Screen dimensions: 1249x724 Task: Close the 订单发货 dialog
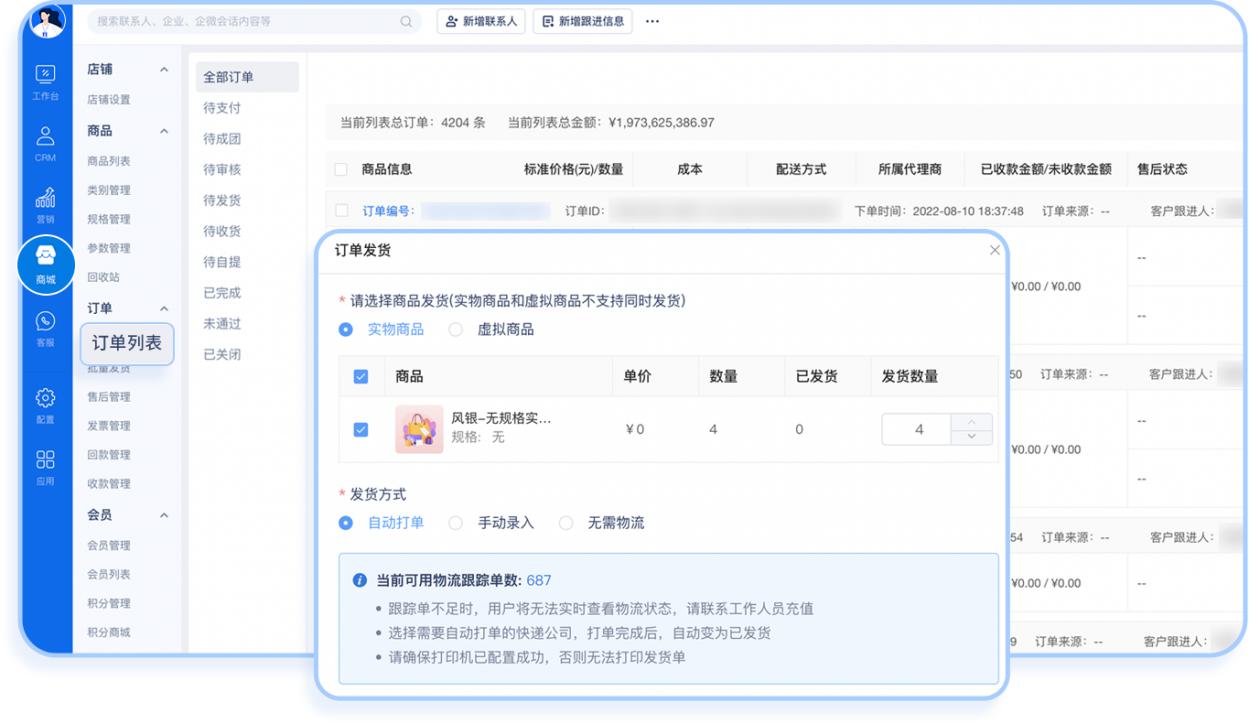pos(994,250)
